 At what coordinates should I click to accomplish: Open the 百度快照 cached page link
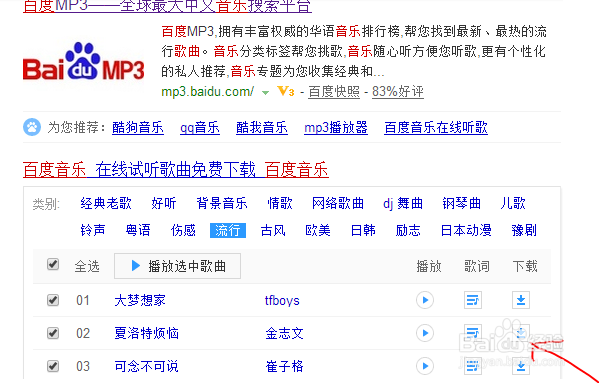[x=334, y=92]
